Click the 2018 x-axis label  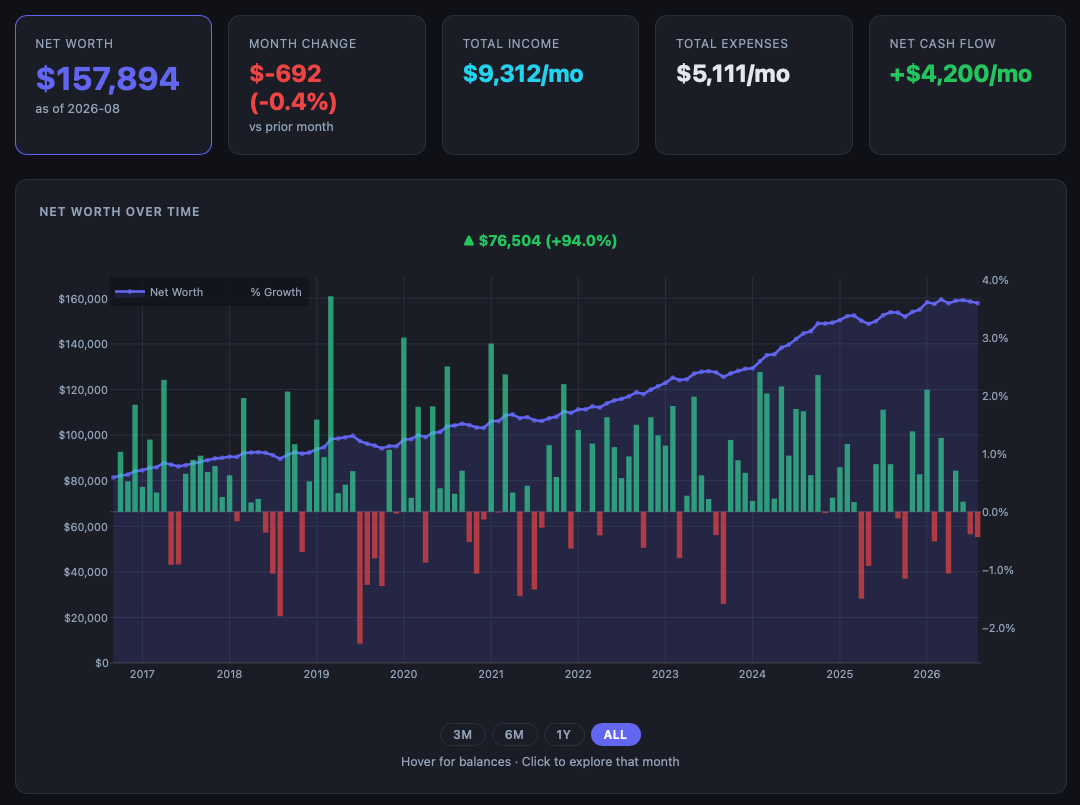coord(229,674)
